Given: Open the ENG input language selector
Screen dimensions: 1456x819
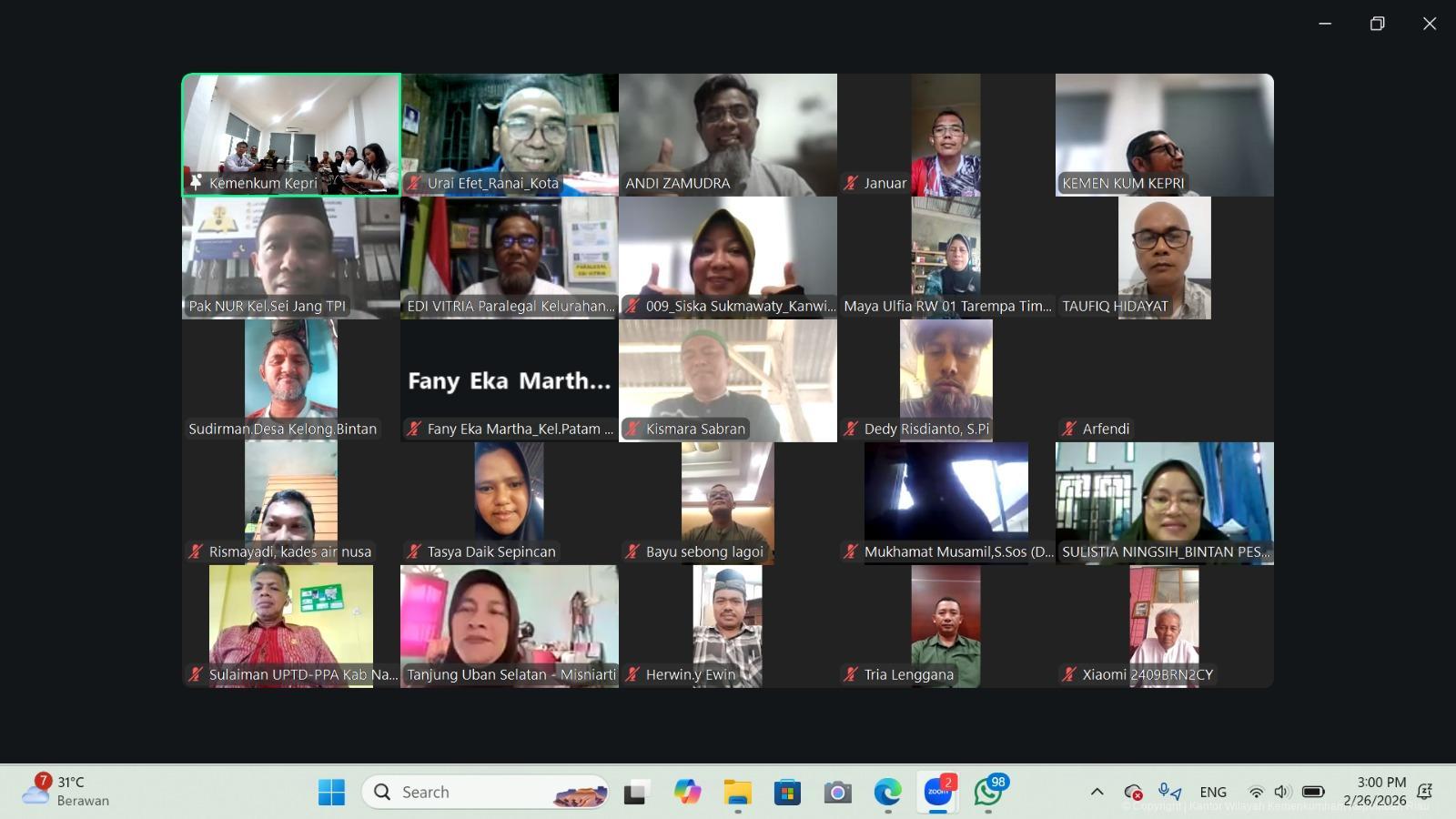Looking at the screenshot, I should tap(1213, 792).
